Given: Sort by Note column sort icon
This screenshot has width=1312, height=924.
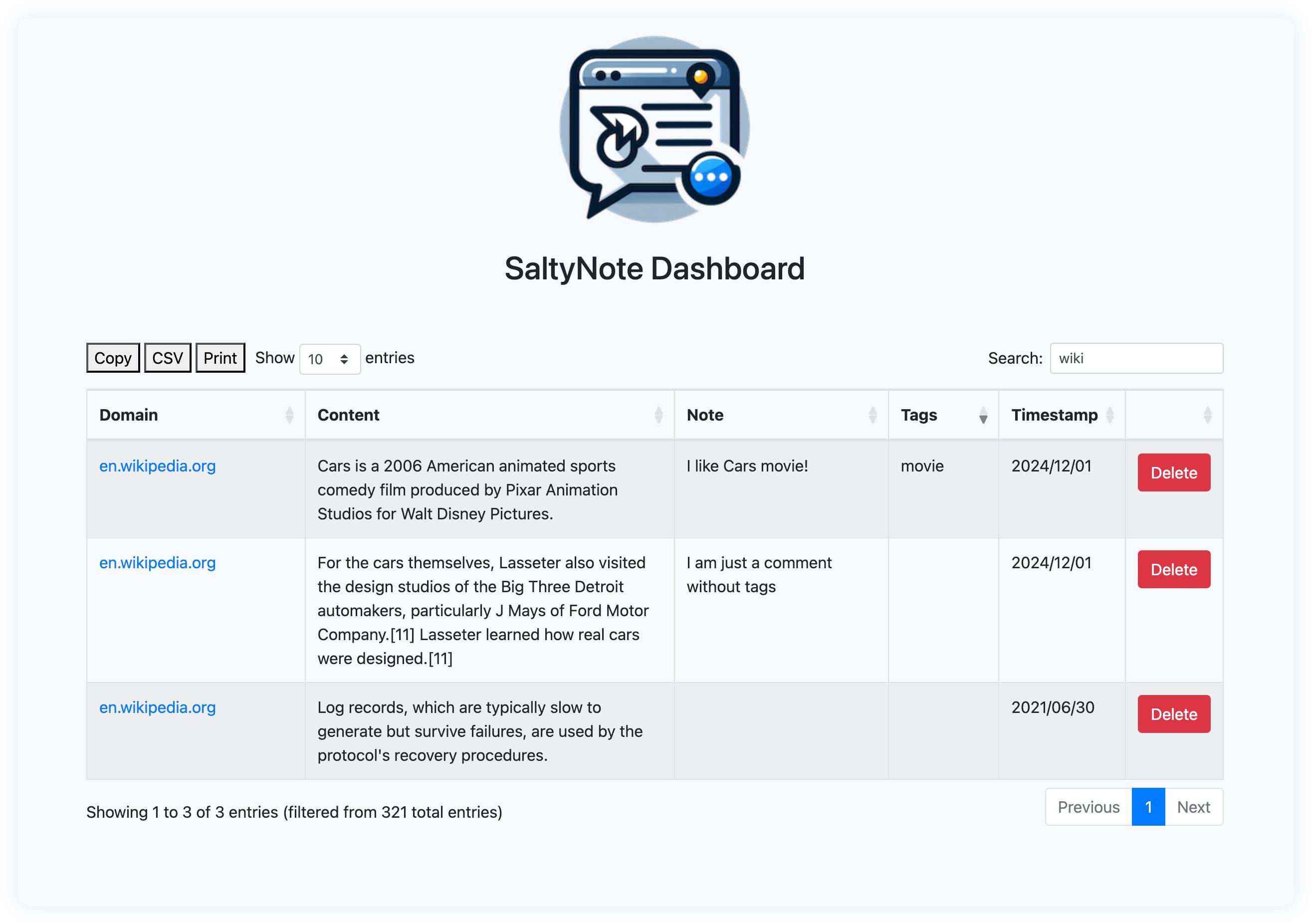Looking at the screenshot, I should [872, 415].
